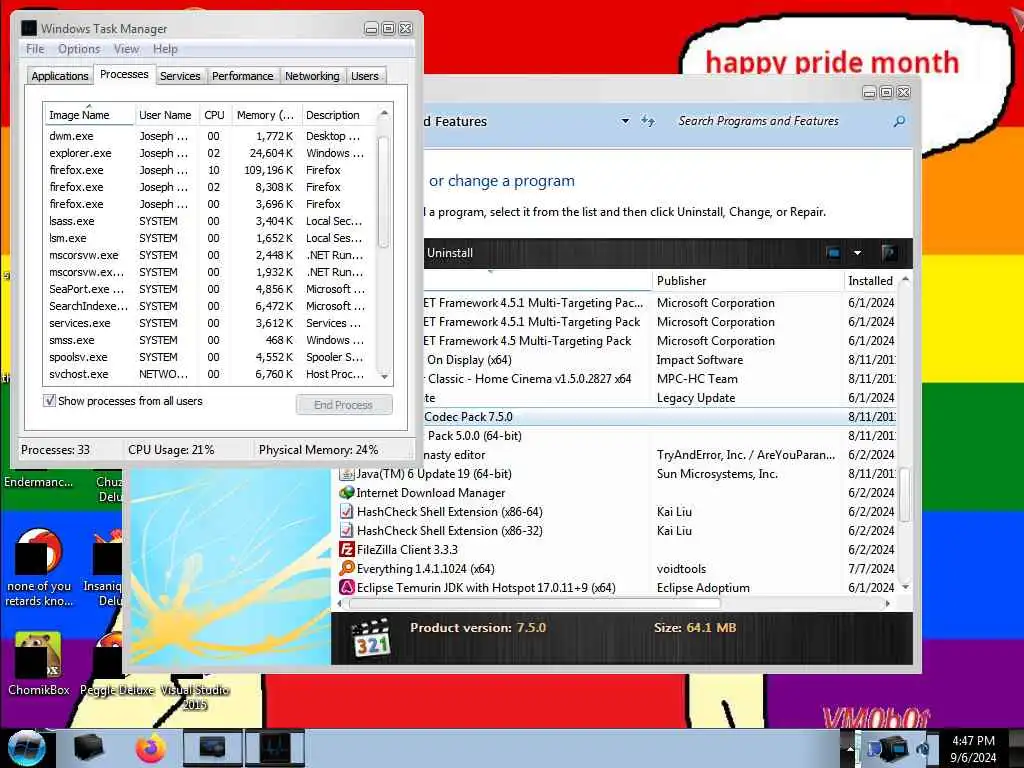This screenshot has height=768, width=1024.
Task: Toggle Show processes from all users
Action: click(50, 400)
